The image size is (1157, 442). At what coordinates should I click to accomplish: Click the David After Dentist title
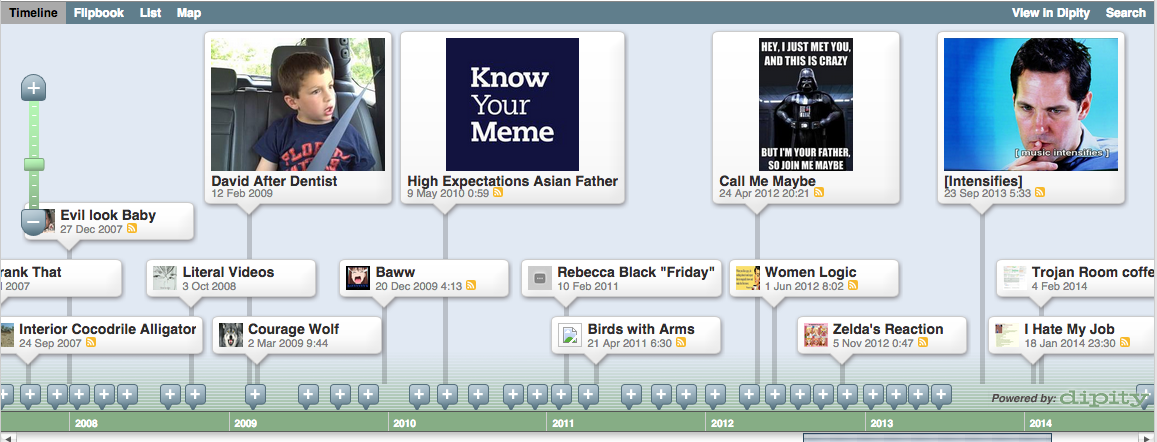(x=274, y=181)
